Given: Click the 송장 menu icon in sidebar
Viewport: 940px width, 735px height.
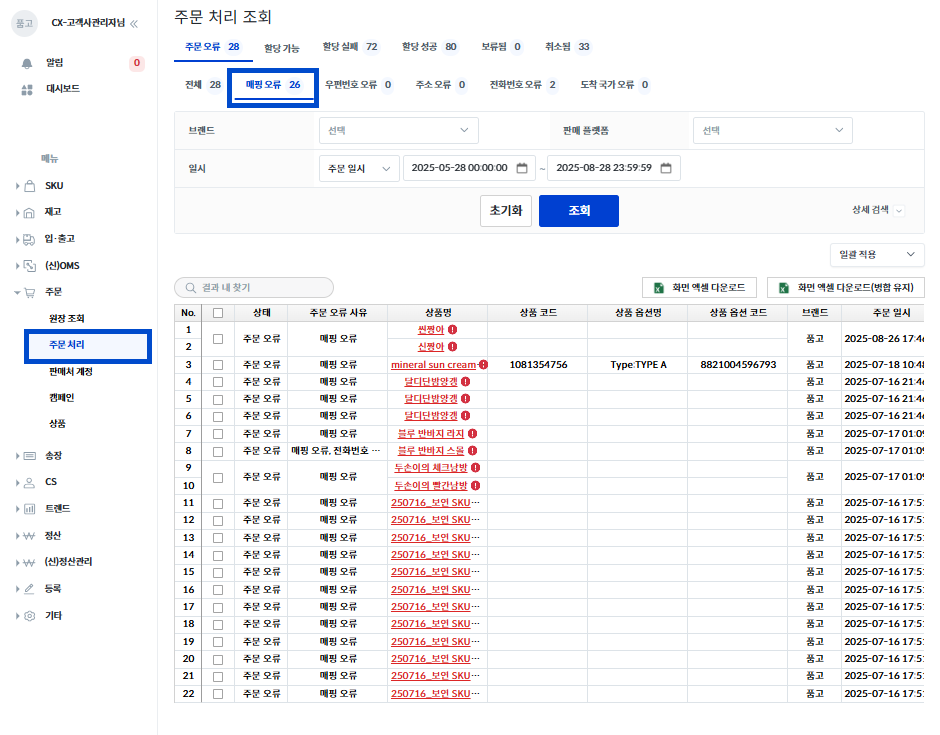Looking at the screenshot, I should click(x=30, y=456).
